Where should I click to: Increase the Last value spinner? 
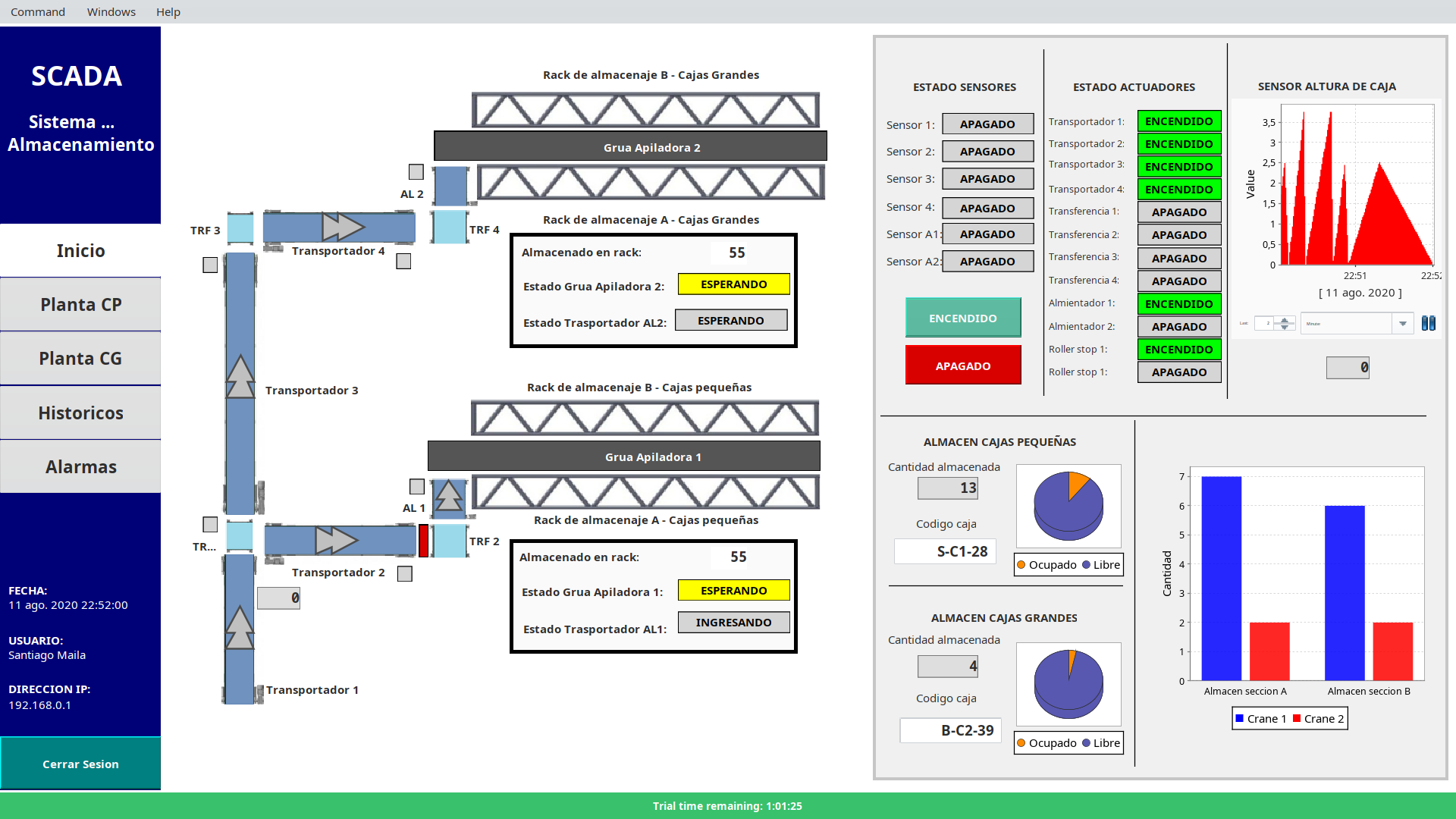click(x=1284, y=320)
